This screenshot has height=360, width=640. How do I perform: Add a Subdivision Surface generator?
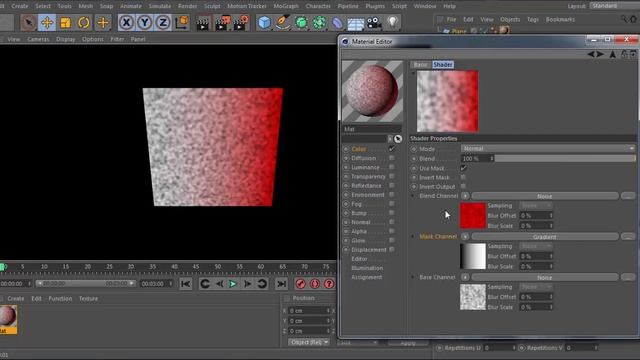point(301,22)
